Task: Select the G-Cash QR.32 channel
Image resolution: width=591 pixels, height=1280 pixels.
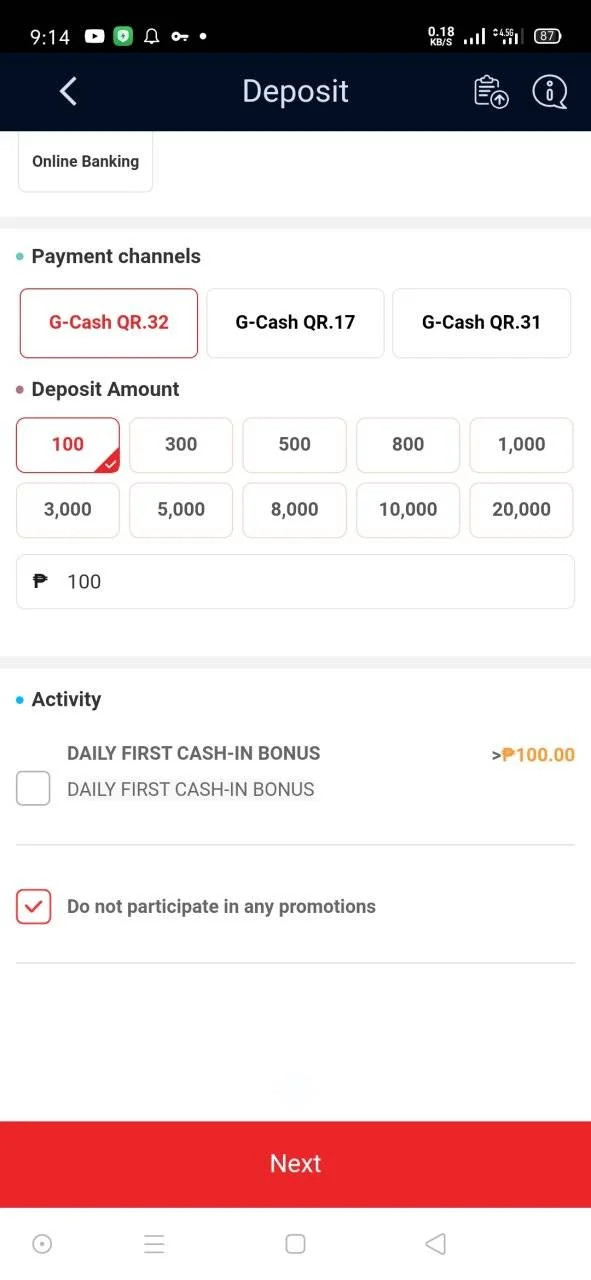Action: [109, 323]
